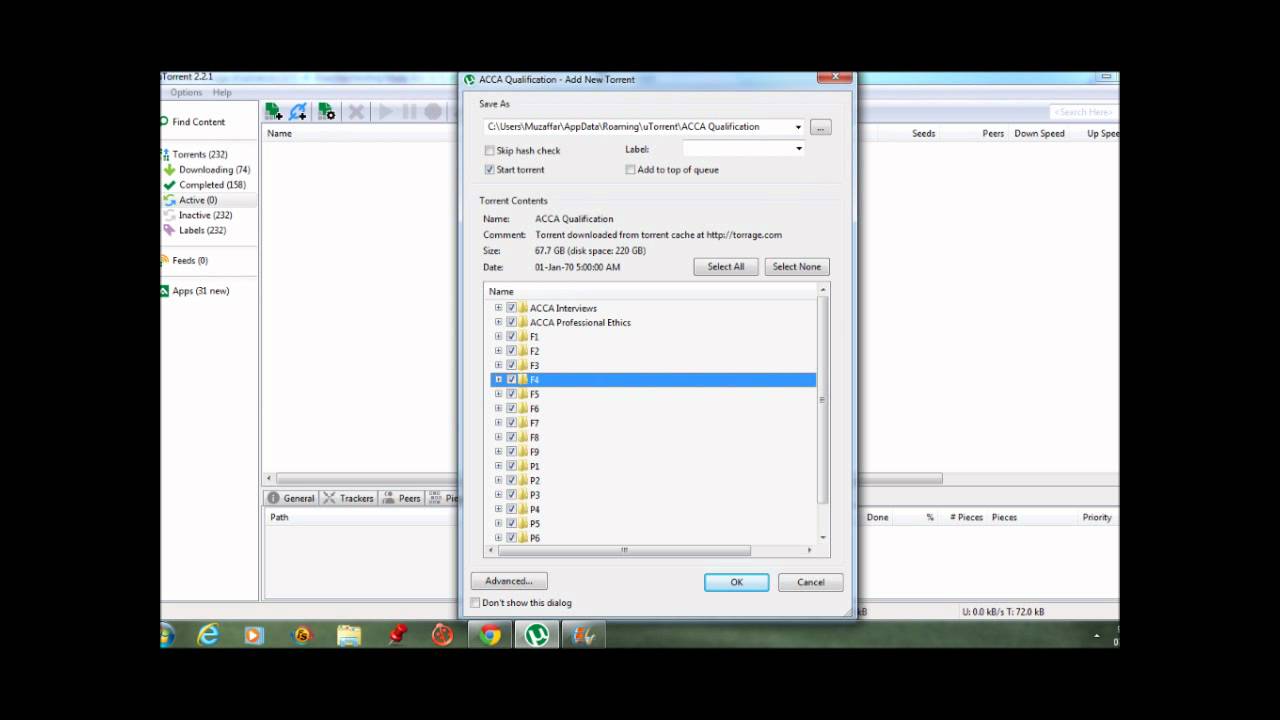
Task: Expand the F6 folder tree node
Action: coord(498,408)
